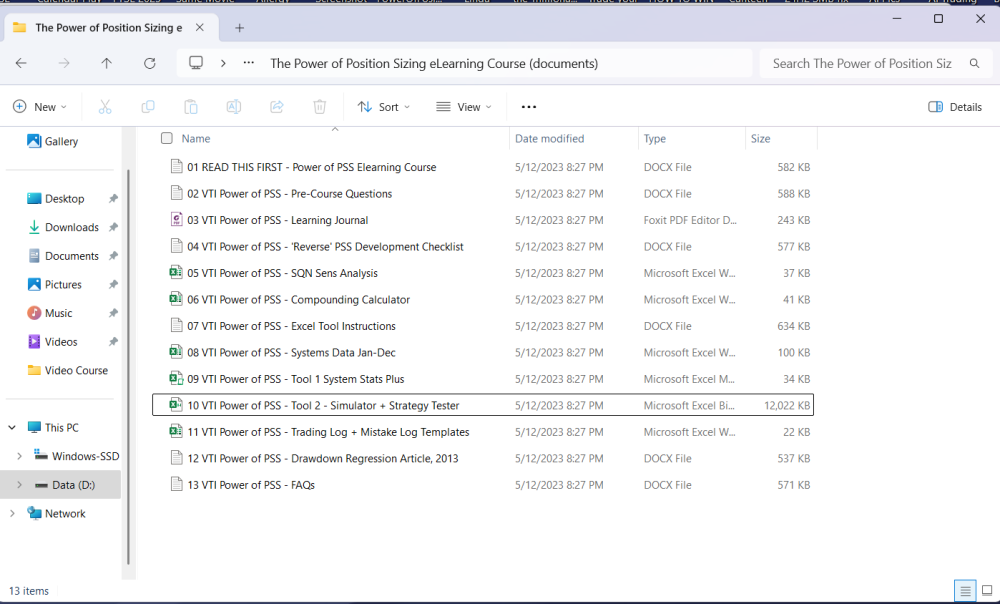Open the View dropdown menu
The image size is (1000, 604).
[x=463, y=107]
